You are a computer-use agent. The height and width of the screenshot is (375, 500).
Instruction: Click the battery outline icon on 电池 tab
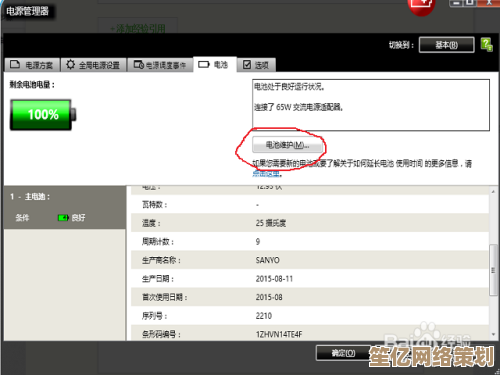click(x=204, y=64)
